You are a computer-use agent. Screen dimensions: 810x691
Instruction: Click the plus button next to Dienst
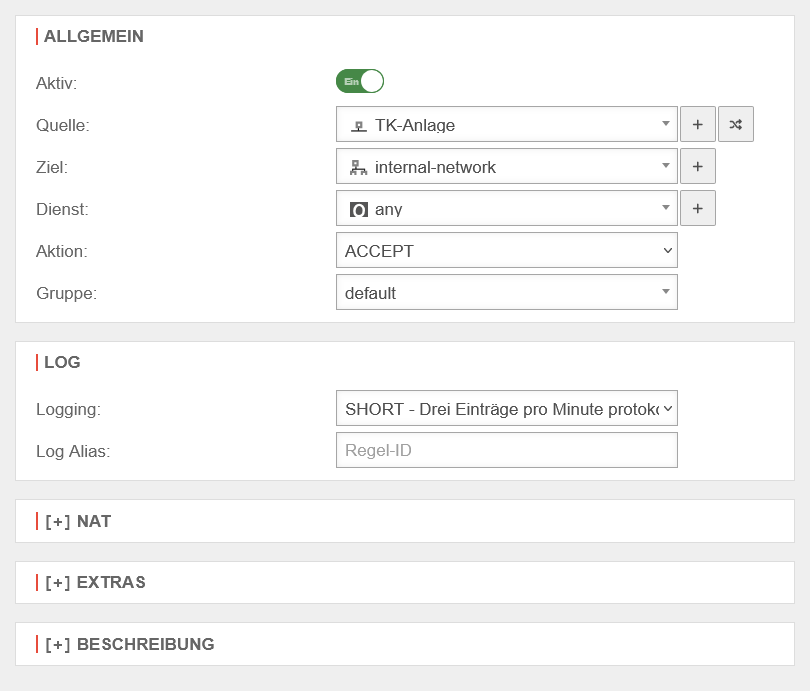click(698, 209)
